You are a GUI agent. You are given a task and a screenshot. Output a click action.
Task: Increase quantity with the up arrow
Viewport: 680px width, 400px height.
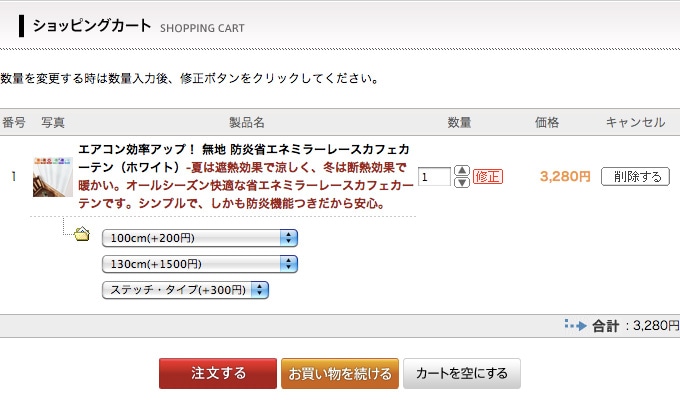tap(462, 171)
